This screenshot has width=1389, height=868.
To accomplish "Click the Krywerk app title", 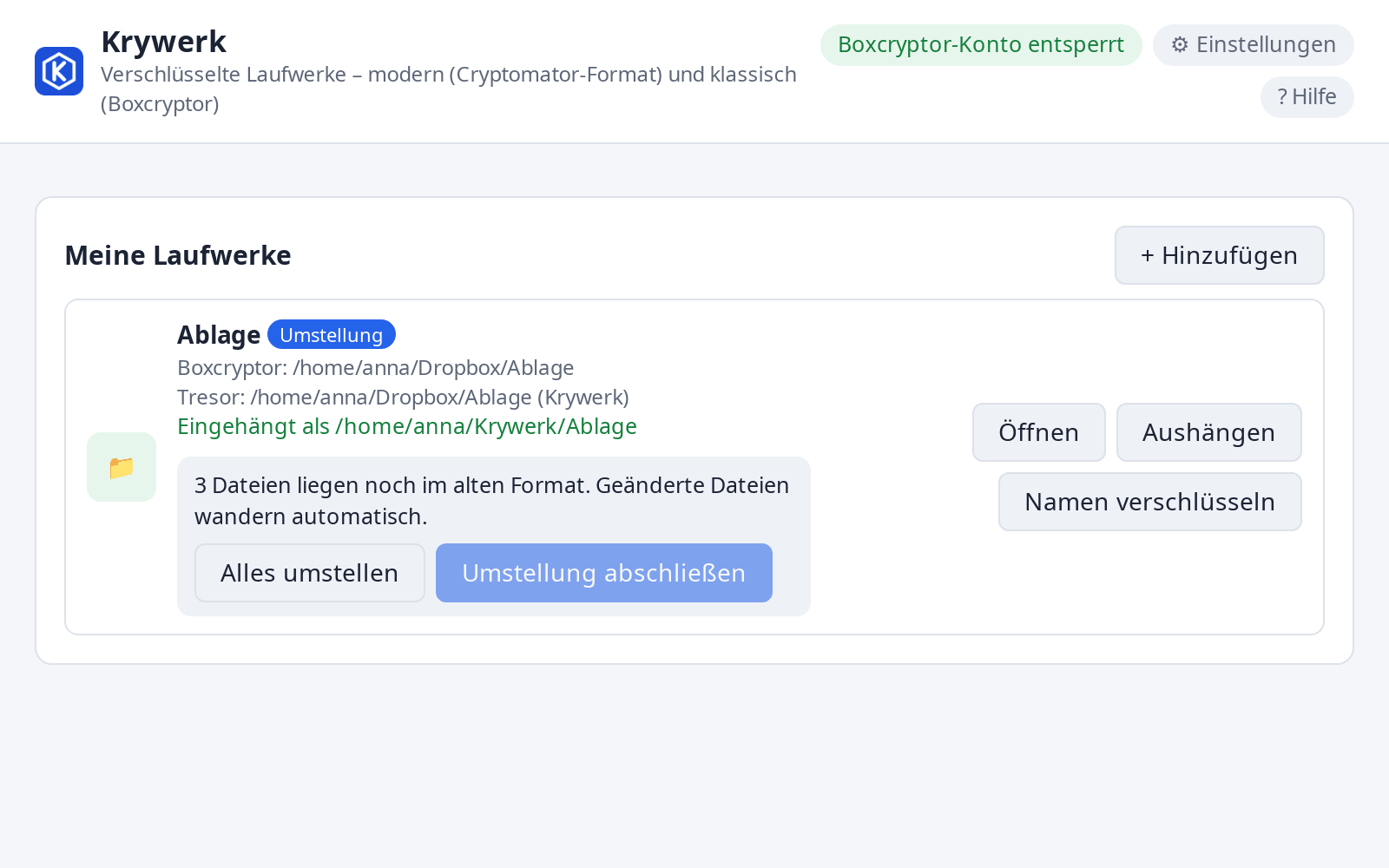I will [163, 42].
